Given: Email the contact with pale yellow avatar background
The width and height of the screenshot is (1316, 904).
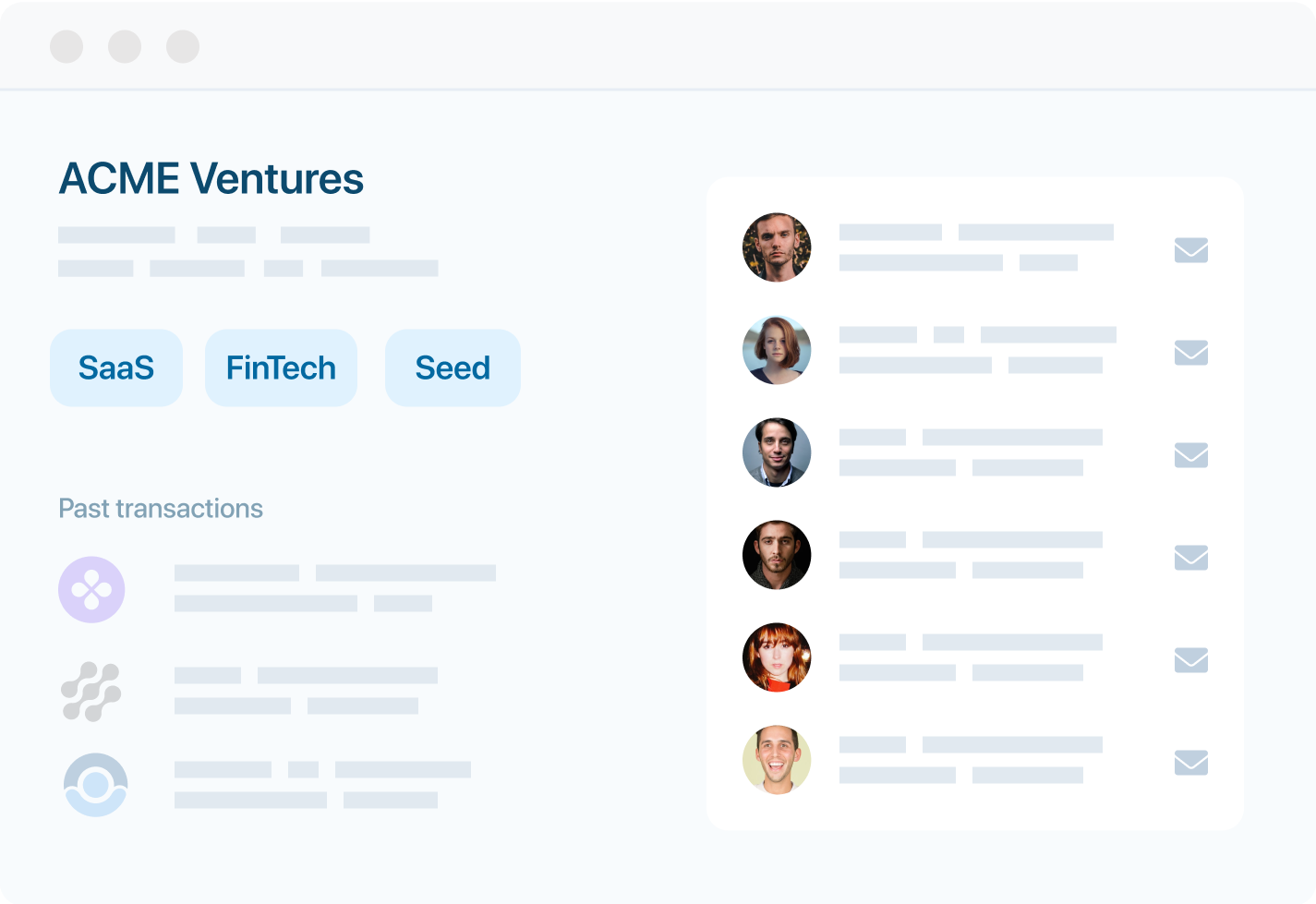Looking at the screenshot, I should point(1190,763).
